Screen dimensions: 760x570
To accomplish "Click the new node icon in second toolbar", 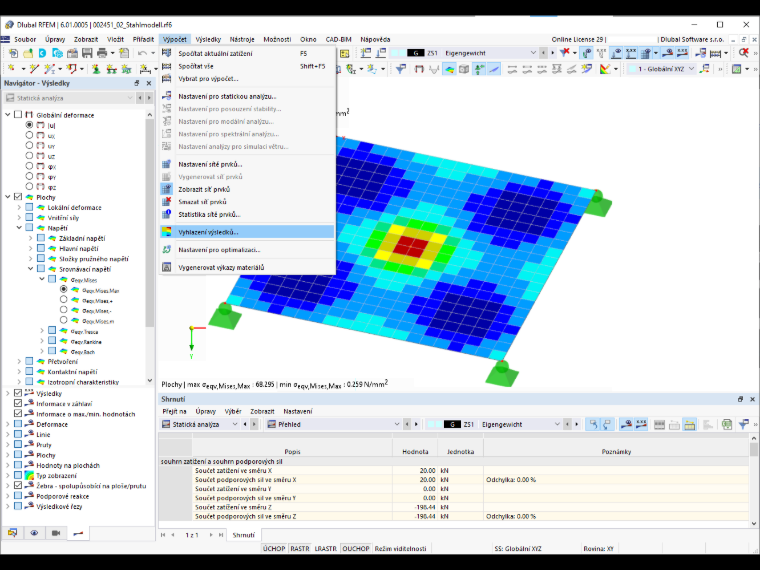I will coord(12,69).
